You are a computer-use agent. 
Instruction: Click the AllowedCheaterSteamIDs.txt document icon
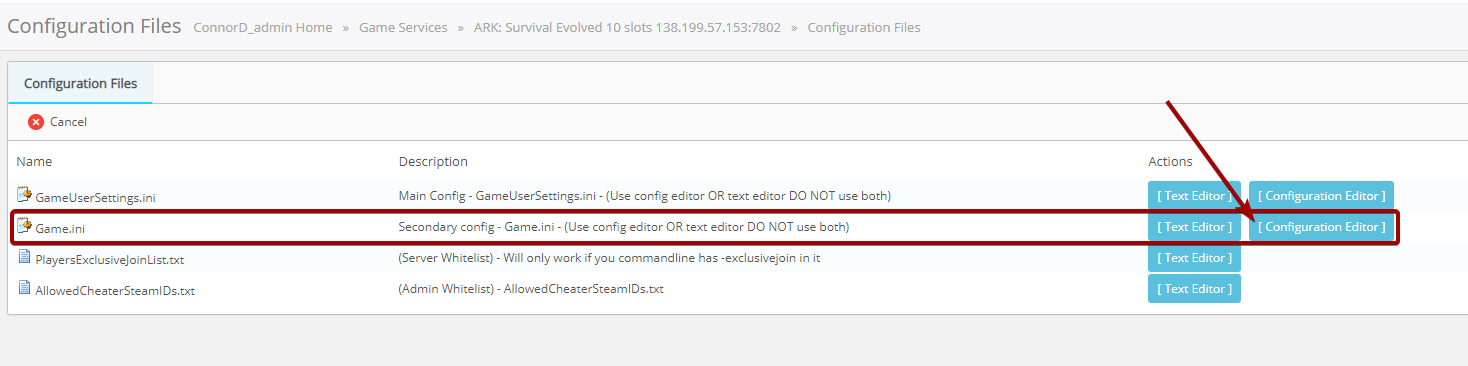click(x=25, y=289)
